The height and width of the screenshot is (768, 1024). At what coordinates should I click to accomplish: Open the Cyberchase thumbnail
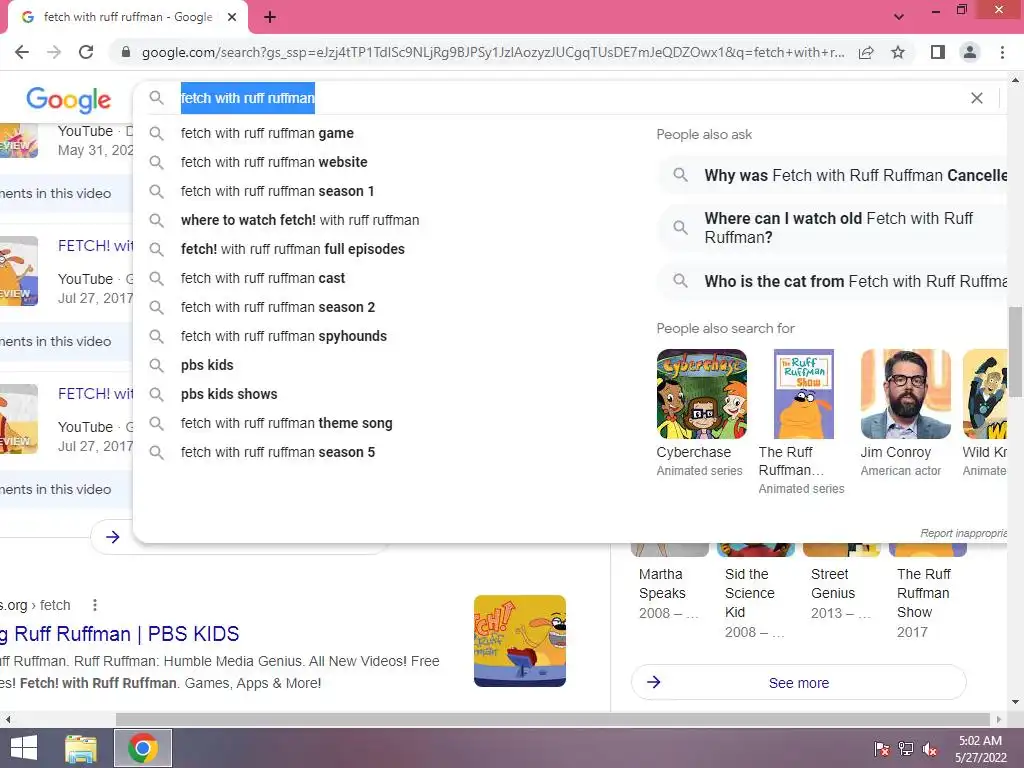[x=701, y=394]
